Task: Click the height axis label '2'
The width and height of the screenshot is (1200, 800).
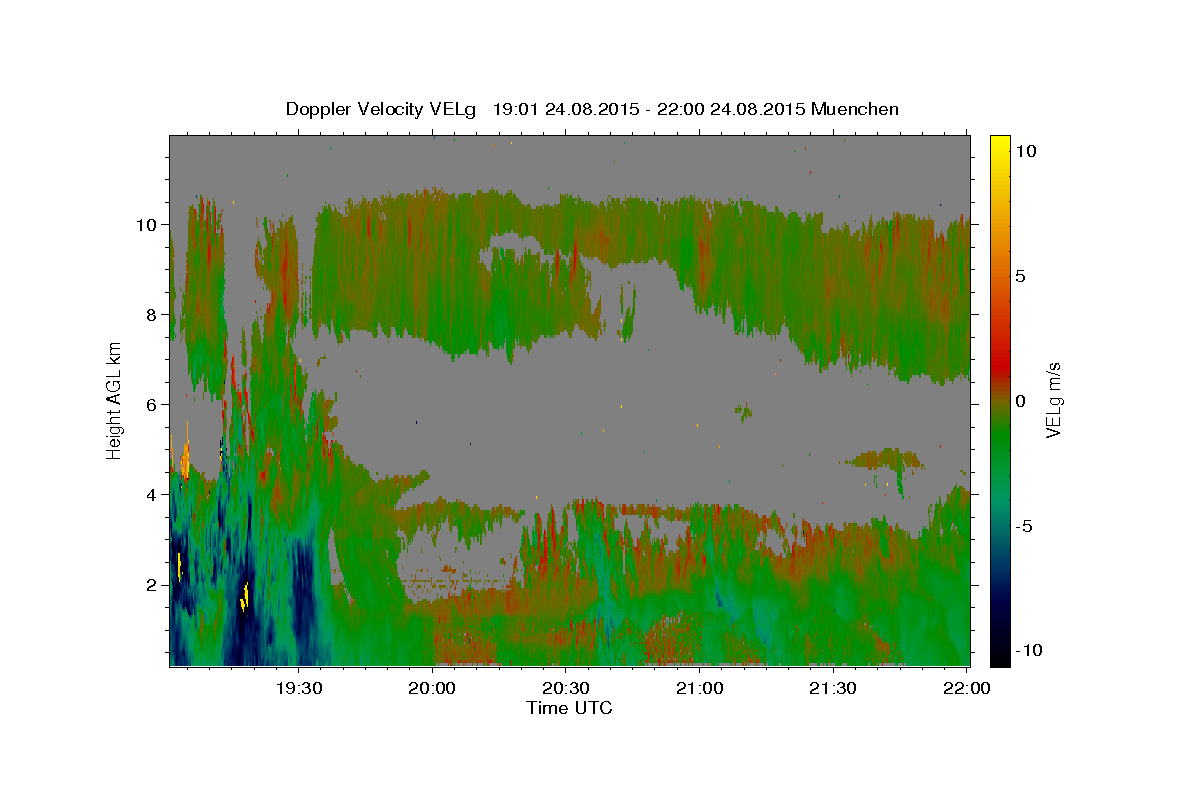Action: [x=151, y=584]
